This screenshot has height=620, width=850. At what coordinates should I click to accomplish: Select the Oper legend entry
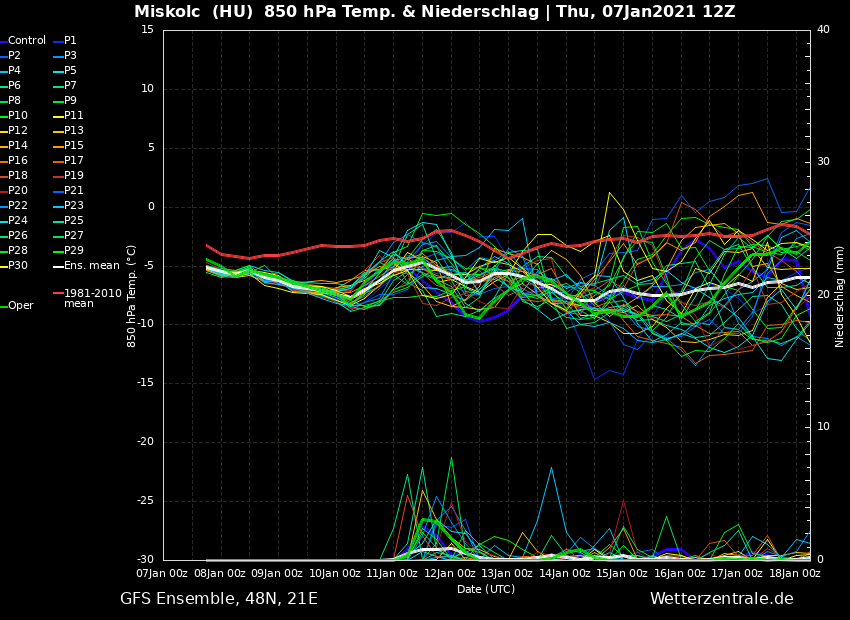(21, 306)
